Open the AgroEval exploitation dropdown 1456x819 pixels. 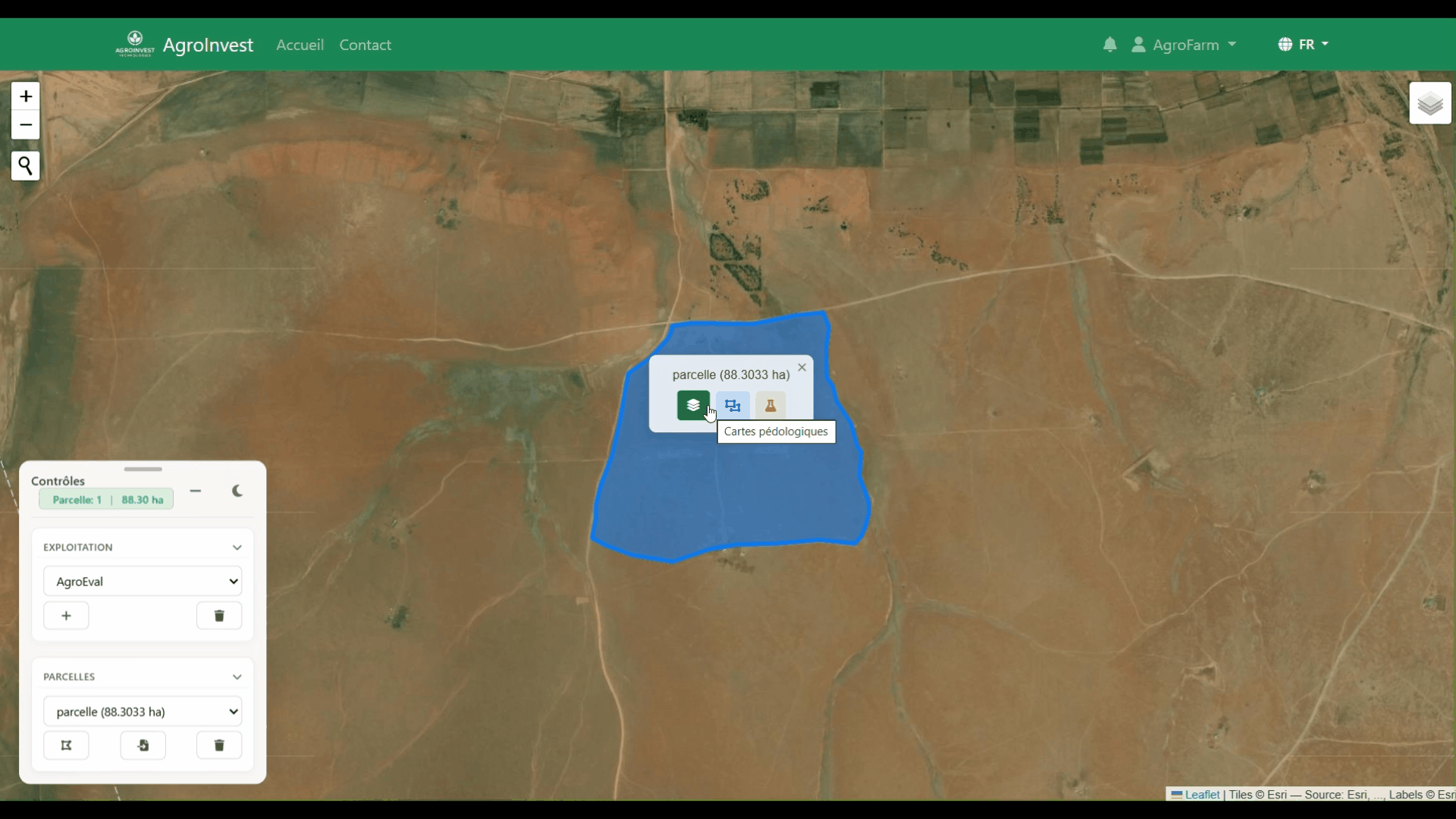(143, 582)
